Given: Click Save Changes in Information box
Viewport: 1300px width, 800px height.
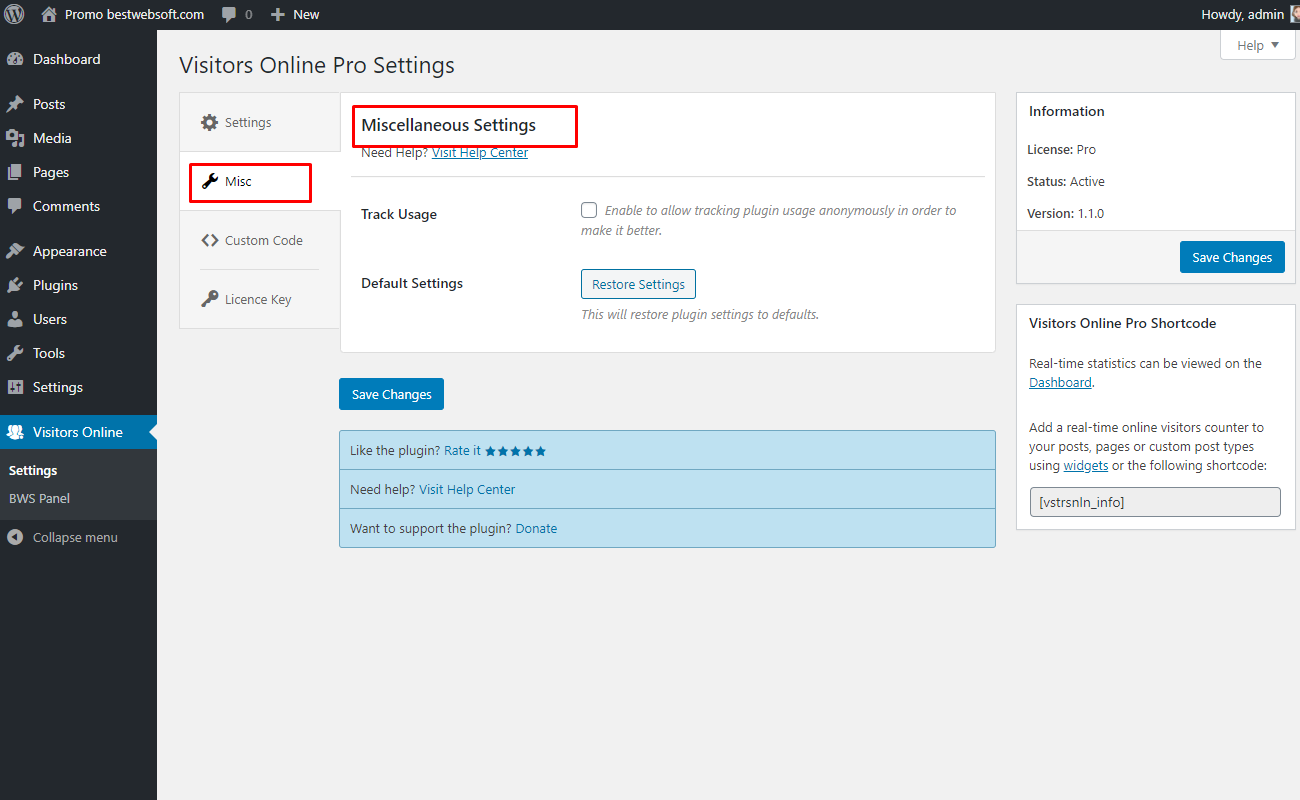Looking at the screenshot, I should pyautogui.click(x=1232, y=257).
